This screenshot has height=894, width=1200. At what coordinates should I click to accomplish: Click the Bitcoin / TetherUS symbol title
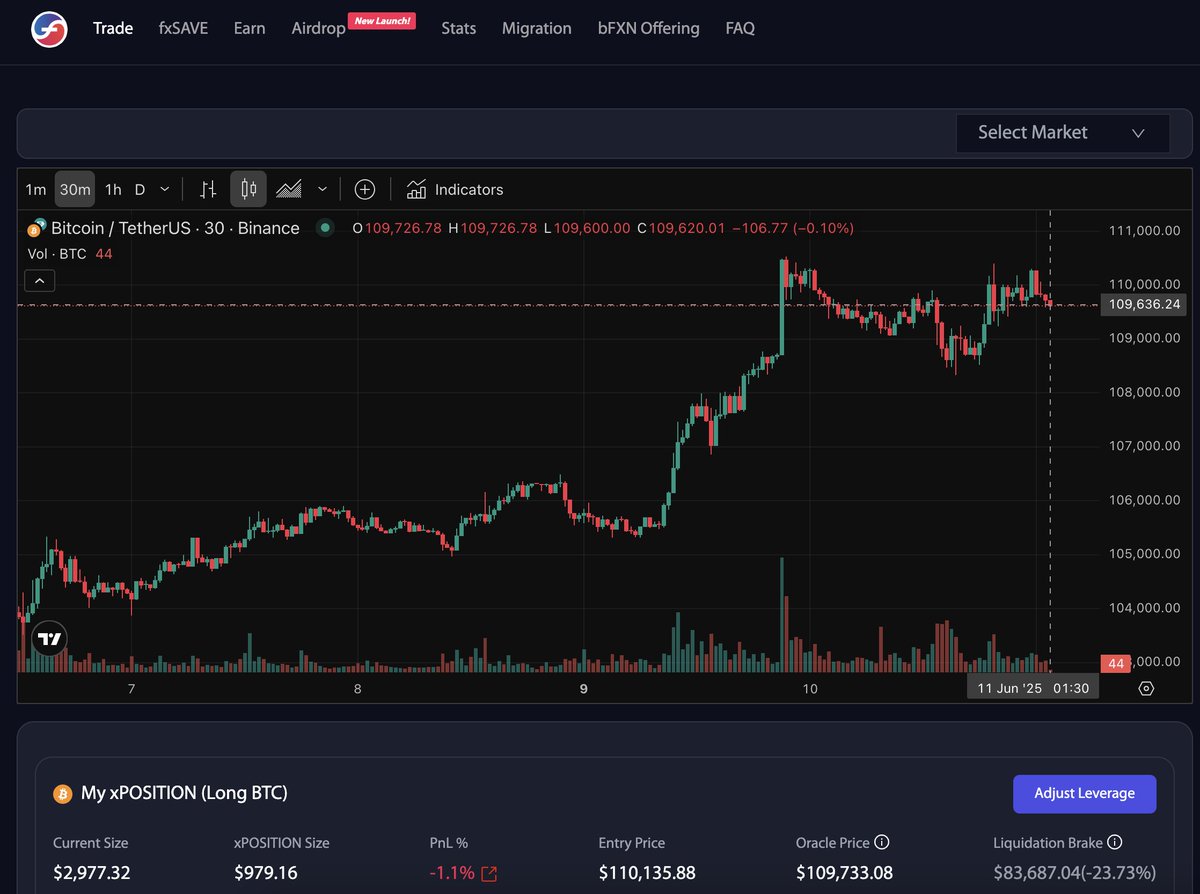coord(175,228)
